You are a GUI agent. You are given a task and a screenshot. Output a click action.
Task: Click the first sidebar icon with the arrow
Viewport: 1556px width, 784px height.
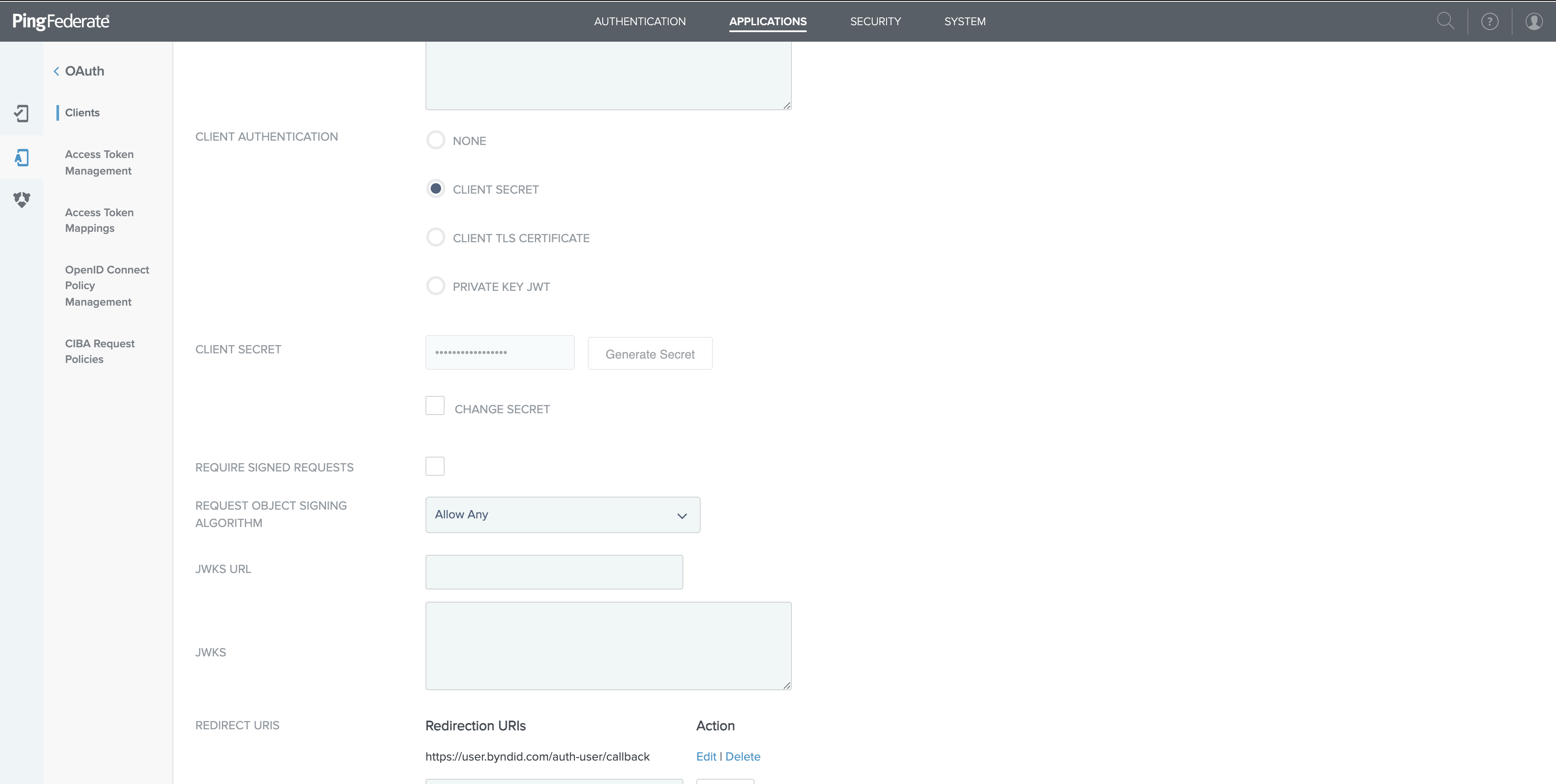(x=22, y=113)
